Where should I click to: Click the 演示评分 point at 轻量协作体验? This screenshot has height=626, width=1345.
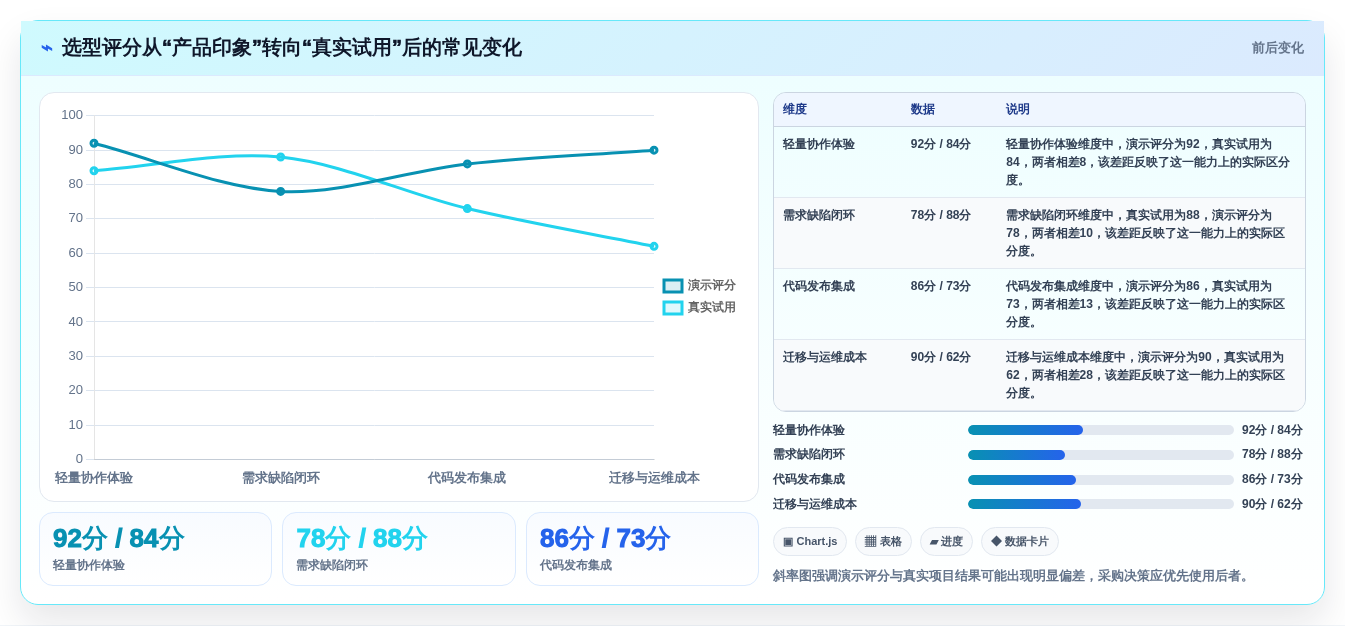click(x=94, y=143)
